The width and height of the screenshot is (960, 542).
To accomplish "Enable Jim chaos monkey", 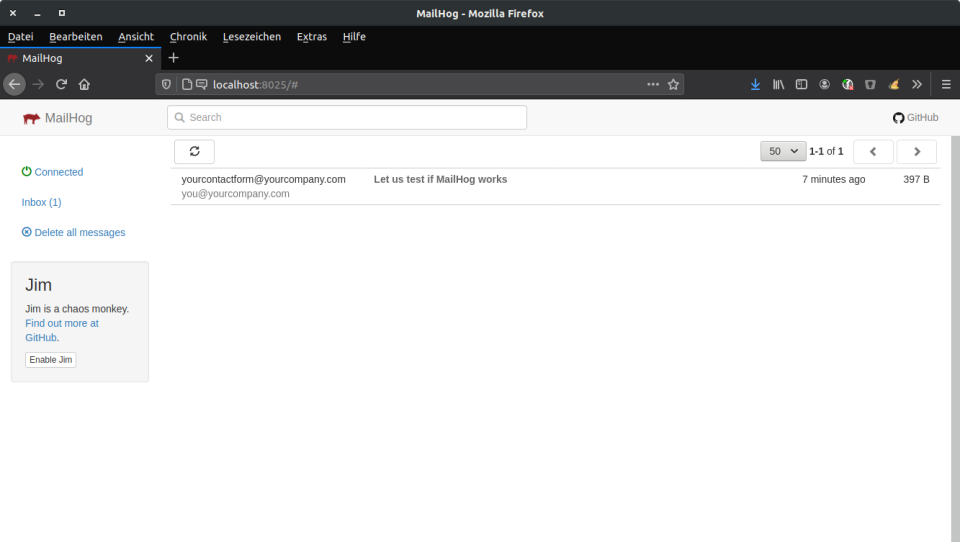I will pos(50,360).
